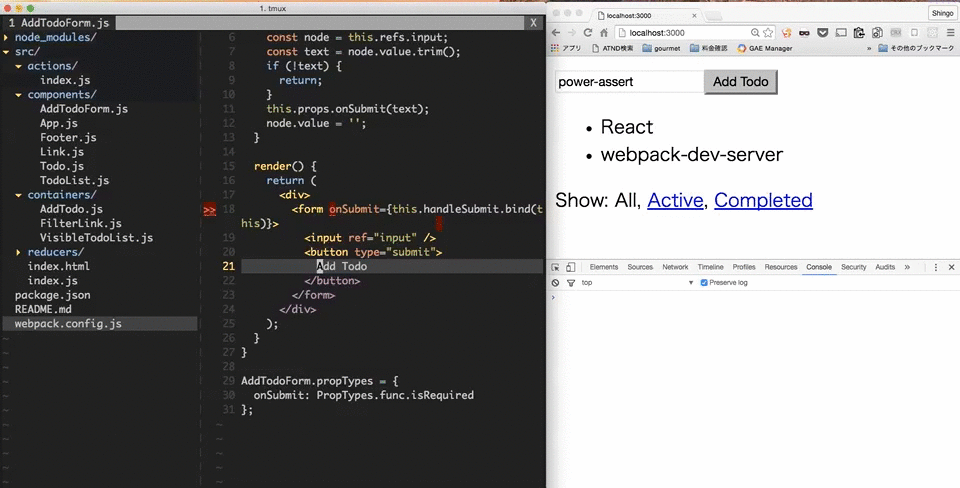Close the DevTools panel
Screen dimensions: 960x488
point(951,268)
